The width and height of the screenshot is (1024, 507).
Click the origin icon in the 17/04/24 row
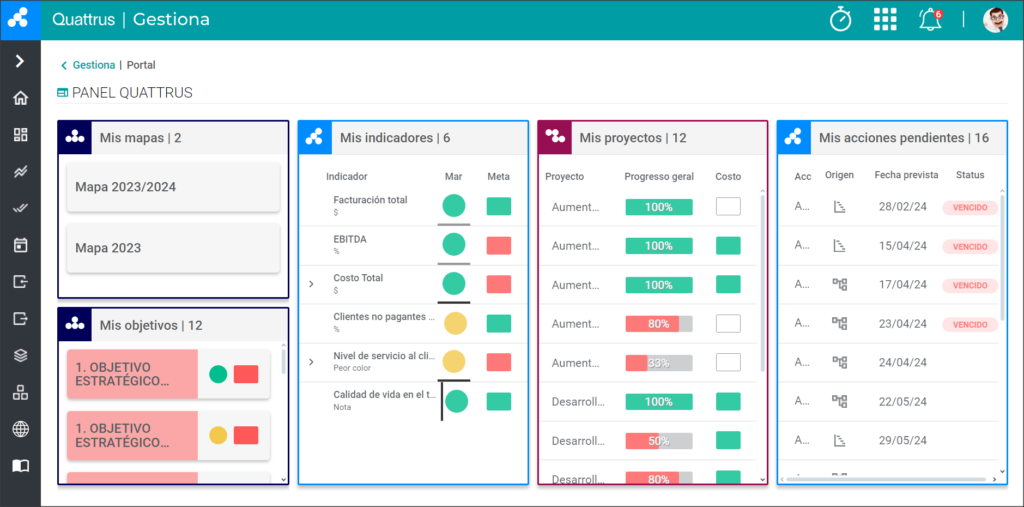840,285
